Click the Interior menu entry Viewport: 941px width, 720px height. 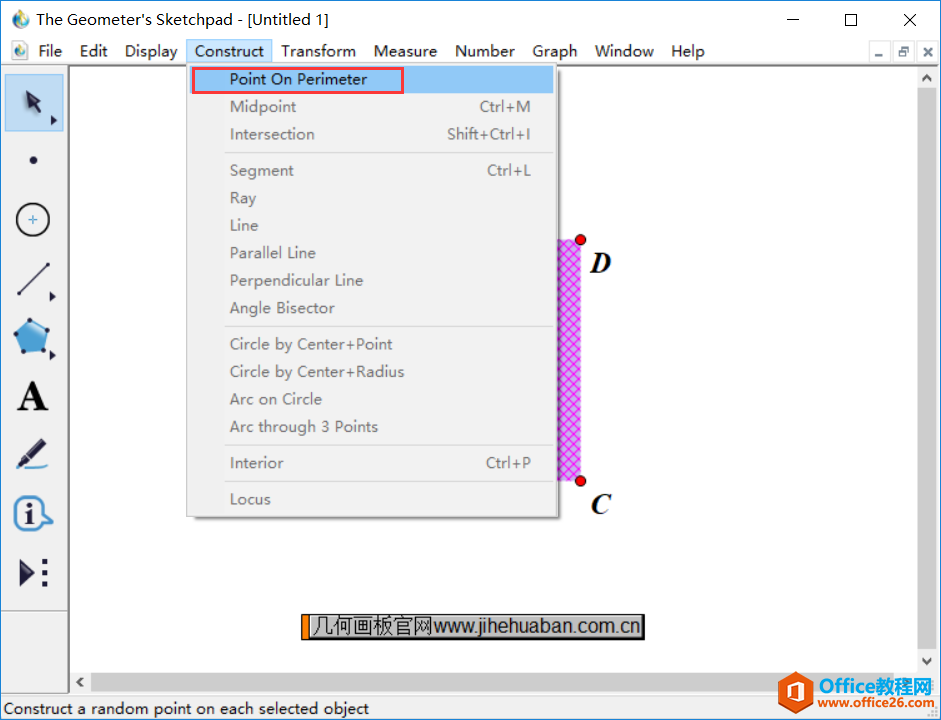coord(372,463)
